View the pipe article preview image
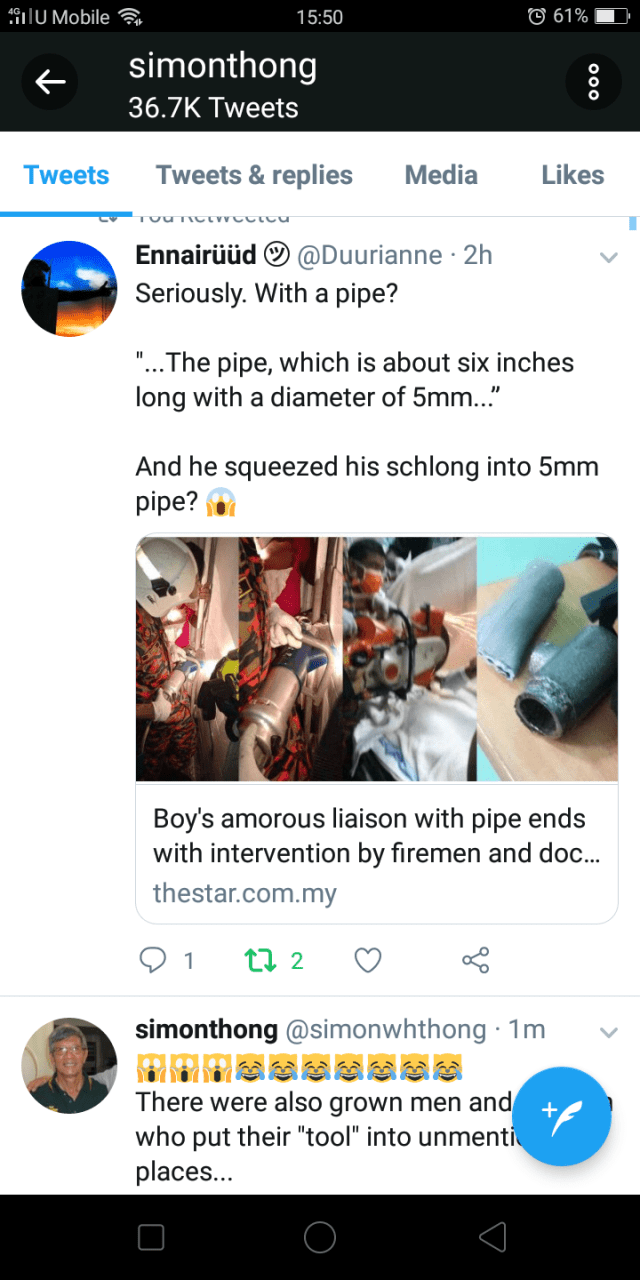640x1280 pixels. [376, 658]
